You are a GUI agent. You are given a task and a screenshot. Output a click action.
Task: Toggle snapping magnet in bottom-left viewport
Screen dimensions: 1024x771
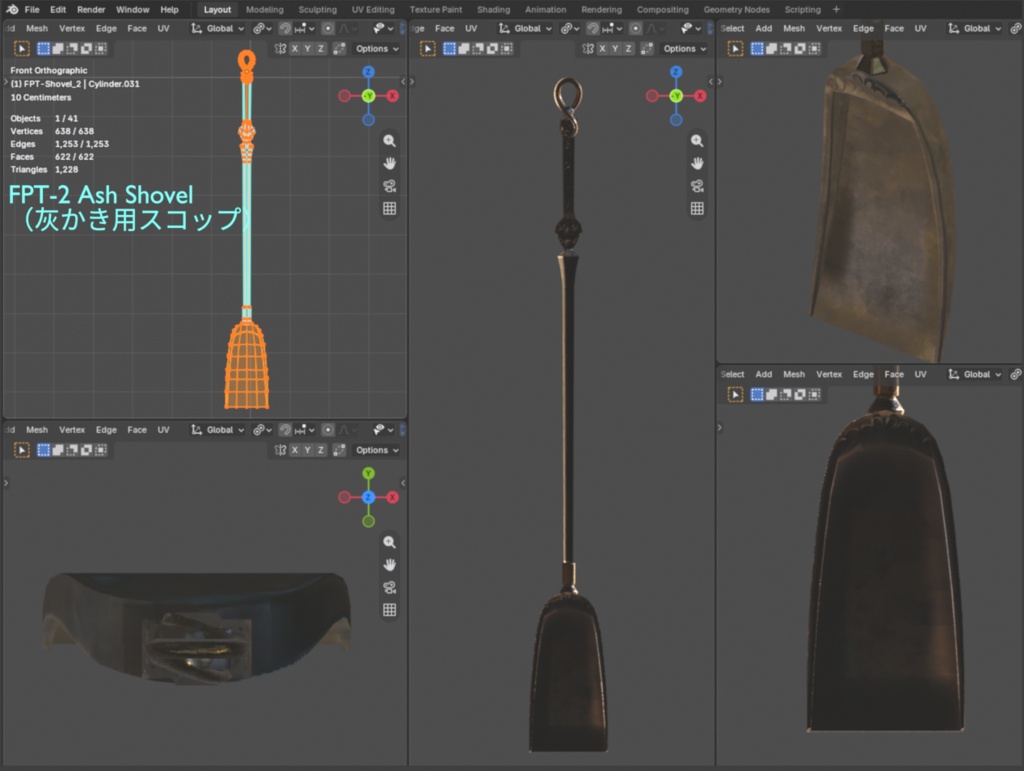pyautogui.click(x=285, y=430)
